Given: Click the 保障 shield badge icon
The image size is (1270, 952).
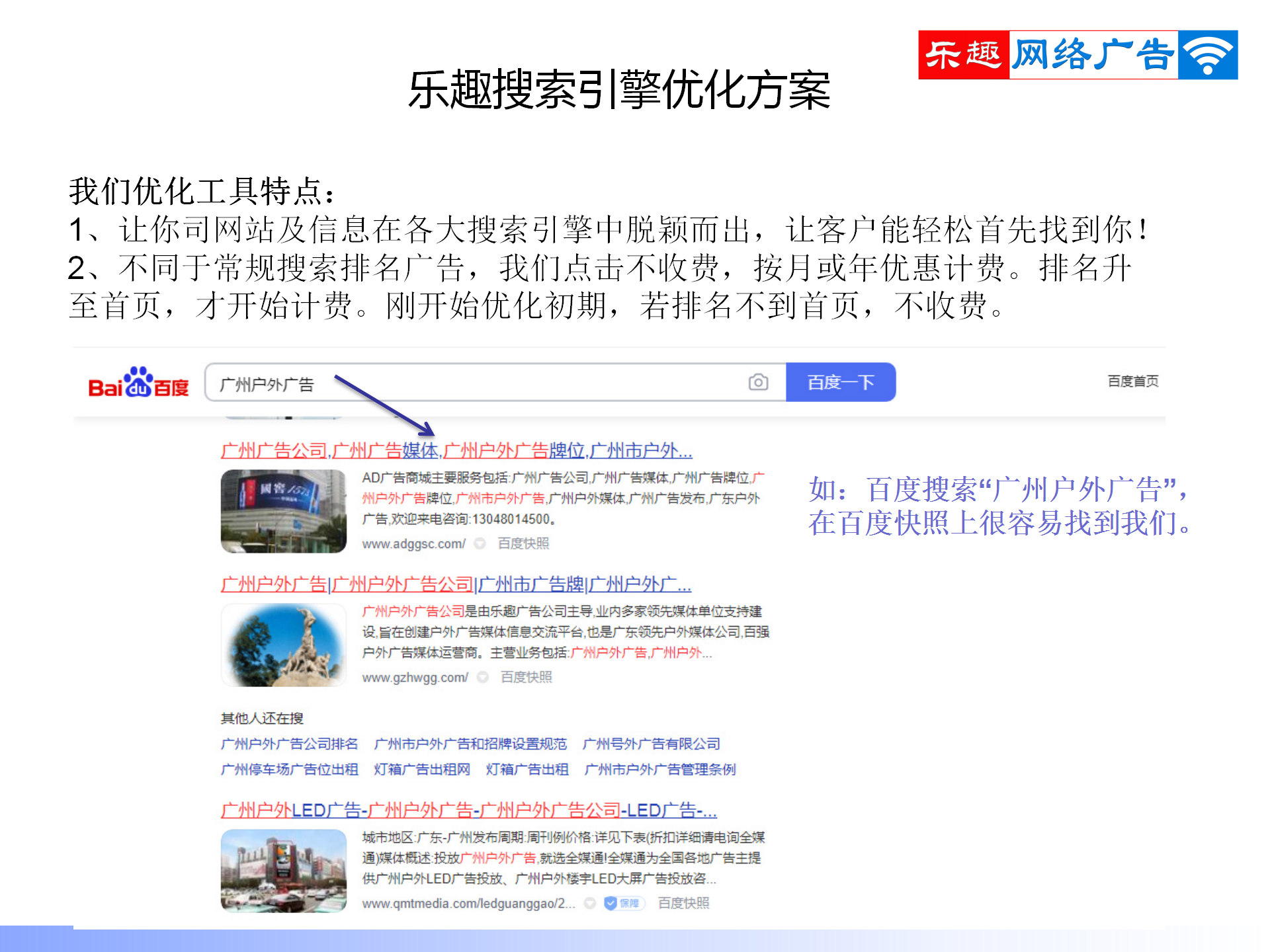Looking at the screenshot, I should coord(623,903).
